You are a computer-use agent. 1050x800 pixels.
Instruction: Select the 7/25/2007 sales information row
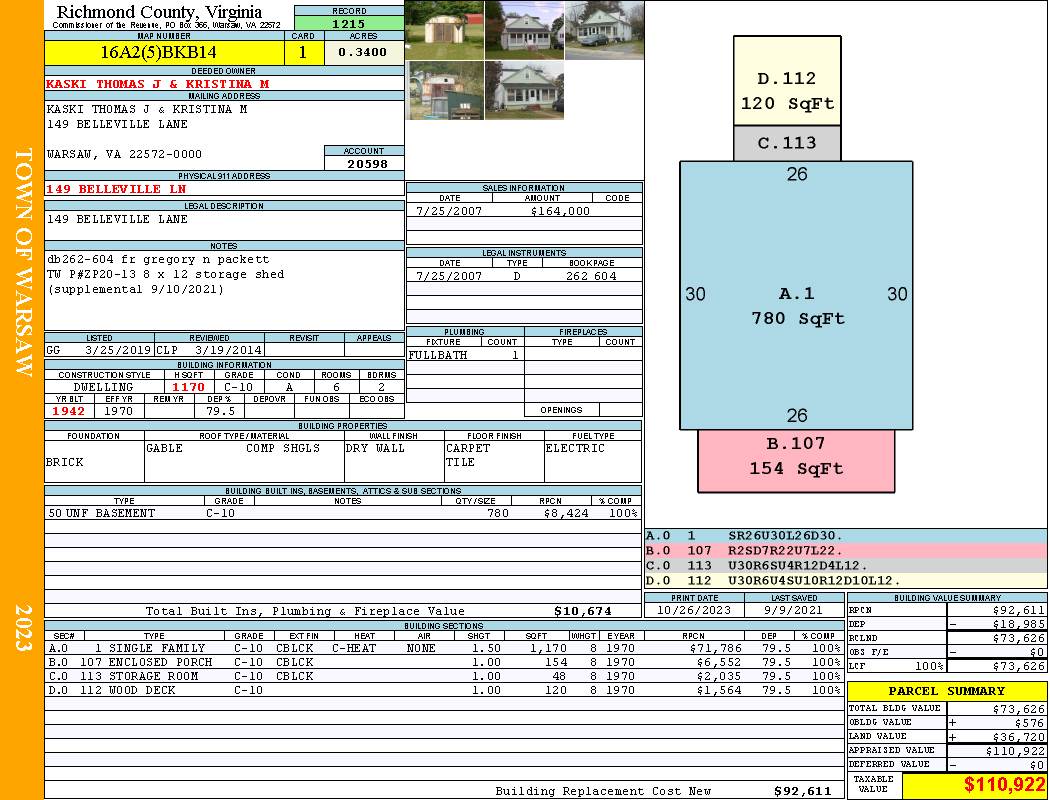tap(524, 211)
